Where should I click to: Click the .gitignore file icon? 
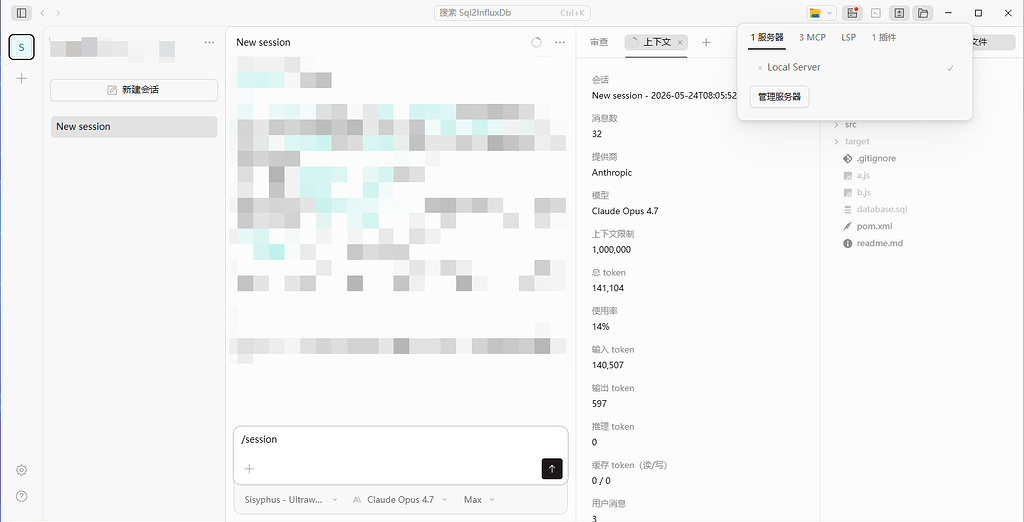(x=848, y=158)
